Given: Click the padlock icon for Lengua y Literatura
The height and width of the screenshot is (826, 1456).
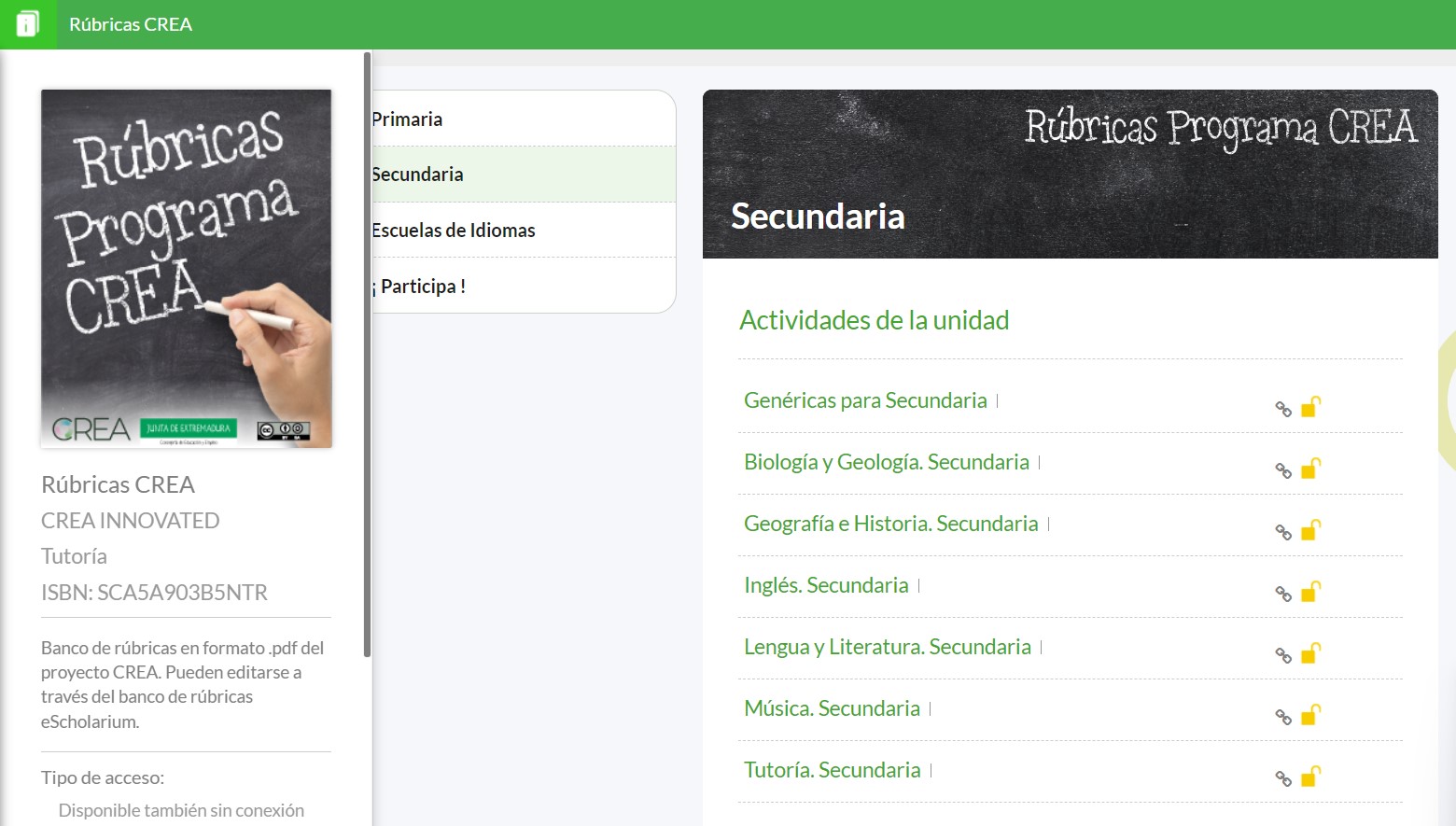Looking at the screenshot, I should (1310, 653).
